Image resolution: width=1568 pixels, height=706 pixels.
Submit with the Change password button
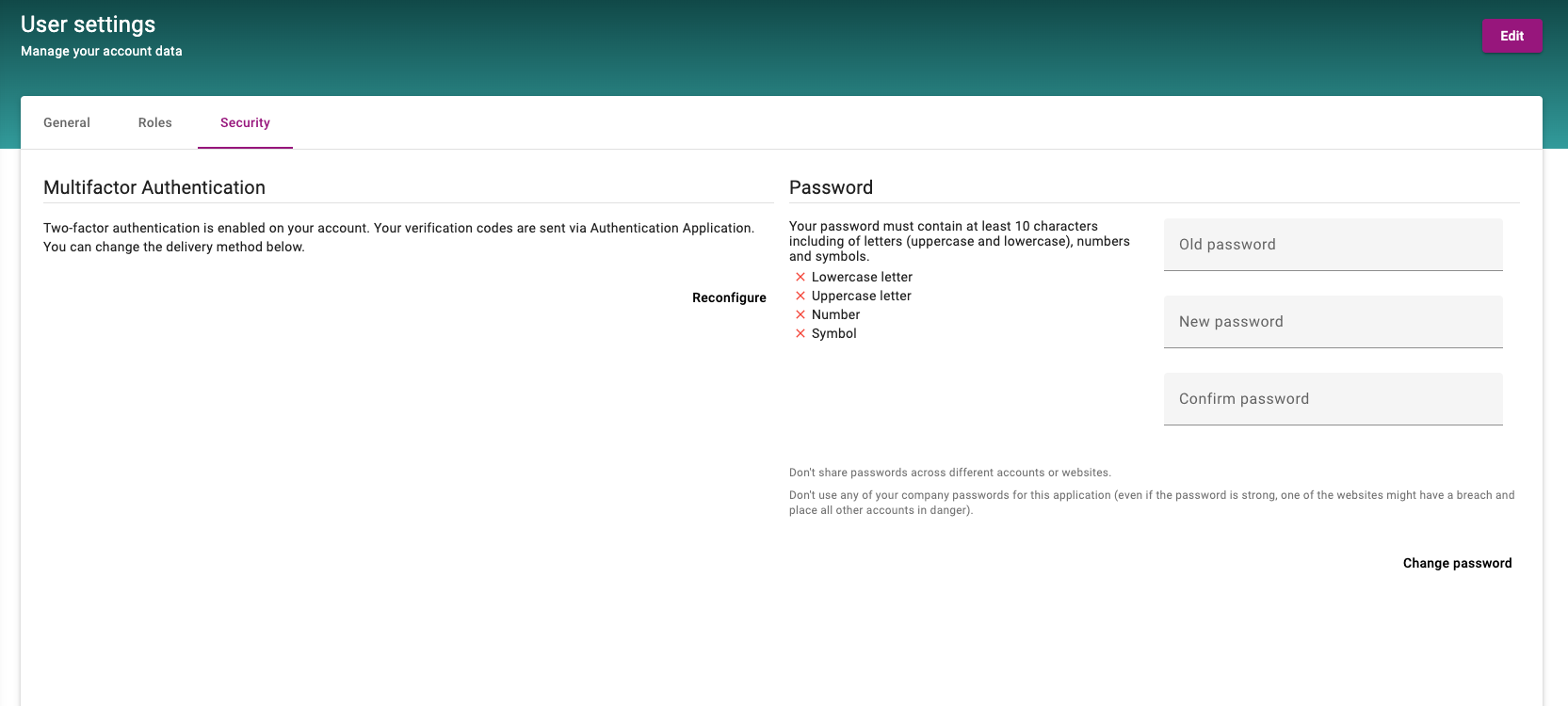[1457, 563]
